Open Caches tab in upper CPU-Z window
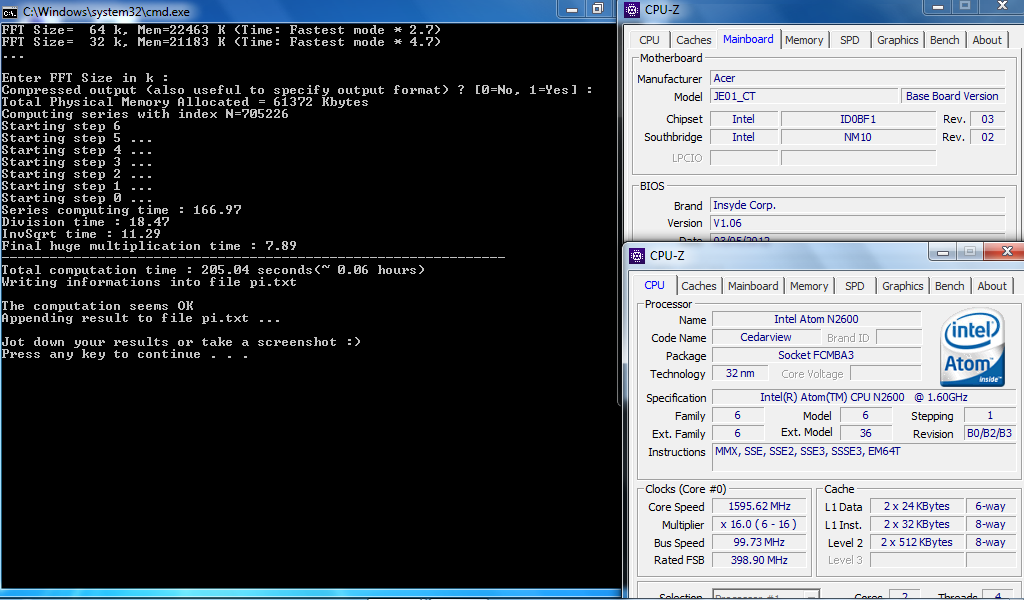The height and width of the screenshot is (600, 1024). click(x=694, y=40)
